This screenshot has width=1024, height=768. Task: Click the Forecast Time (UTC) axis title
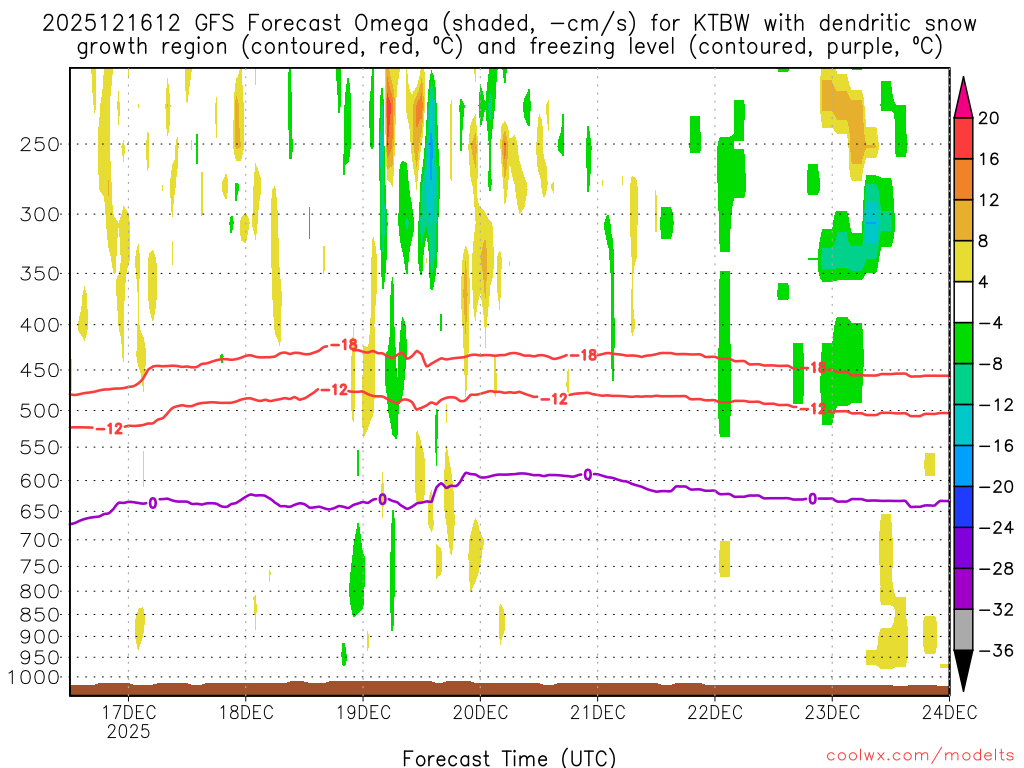[x=509, y=758]
